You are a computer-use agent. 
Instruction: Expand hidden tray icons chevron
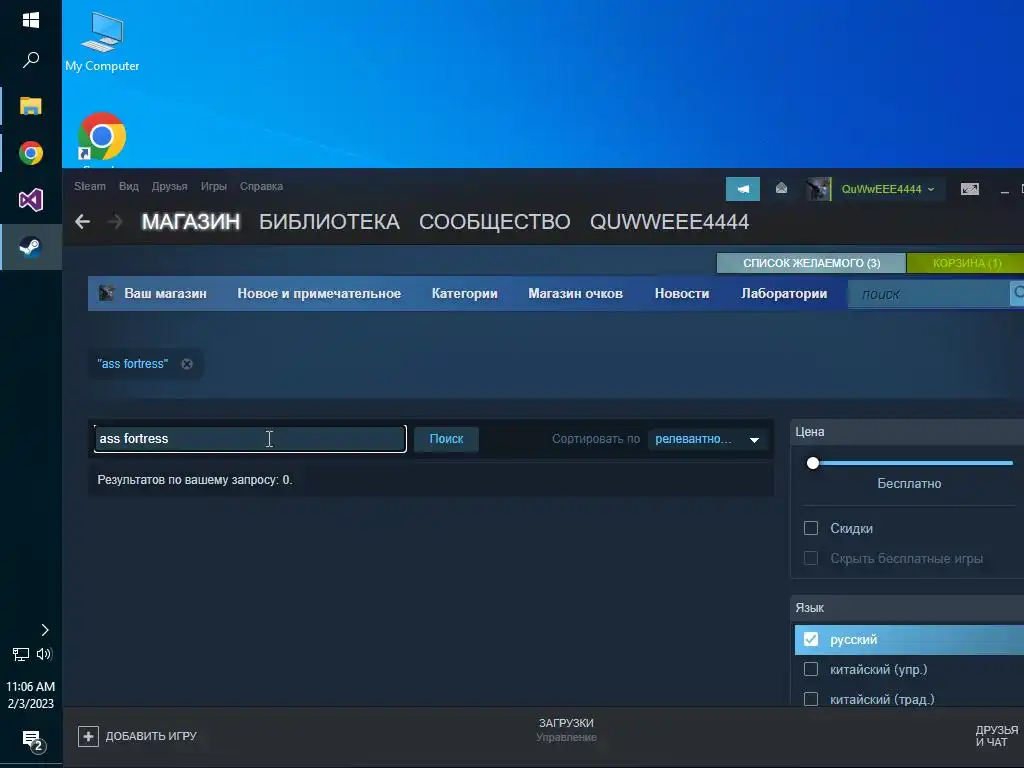point(44,630)
